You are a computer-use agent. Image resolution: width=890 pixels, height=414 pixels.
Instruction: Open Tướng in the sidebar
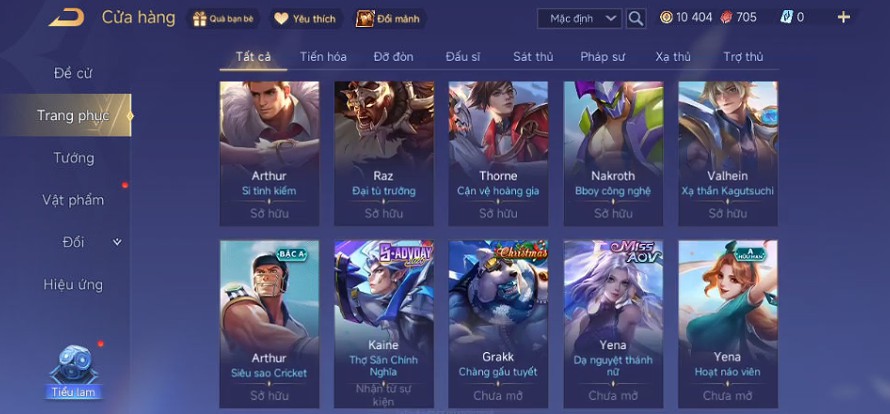click(74, 158)
